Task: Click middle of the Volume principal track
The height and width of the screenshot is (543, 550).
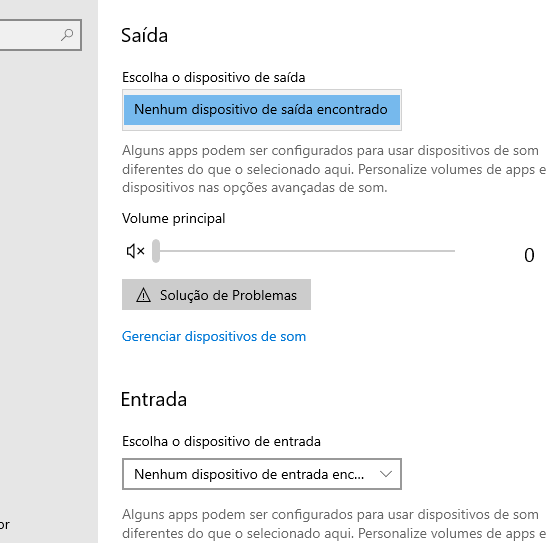Action: [x=304, y=251]
